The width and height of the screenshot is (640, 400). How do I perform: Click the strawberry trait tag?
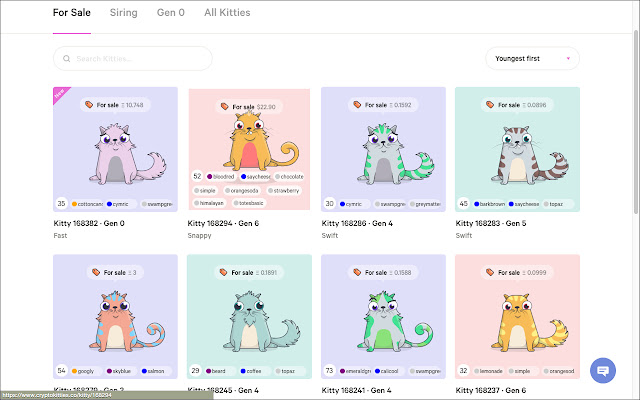click(284, 191)
